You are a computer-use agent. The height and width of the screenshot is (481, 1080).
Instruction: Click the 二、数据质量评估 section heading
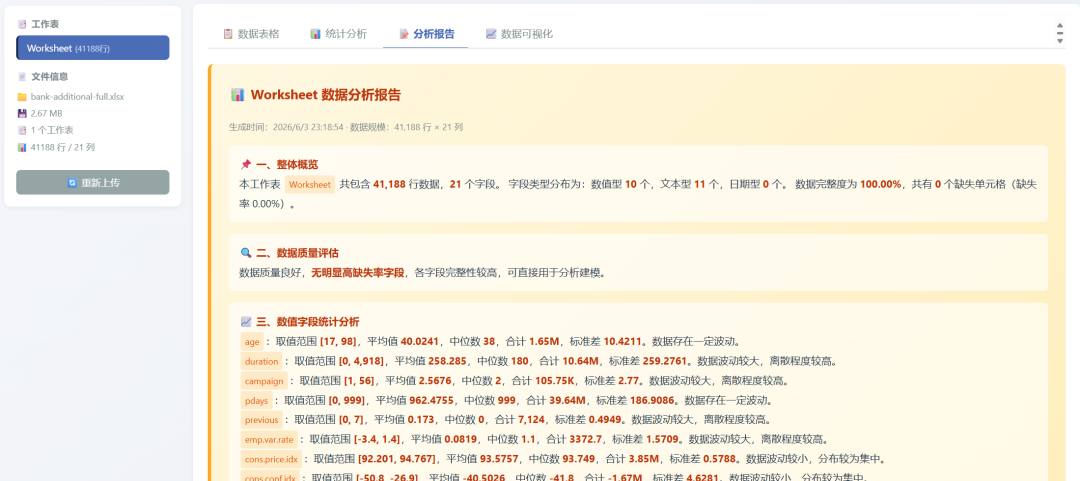click(x=298, y=253)
